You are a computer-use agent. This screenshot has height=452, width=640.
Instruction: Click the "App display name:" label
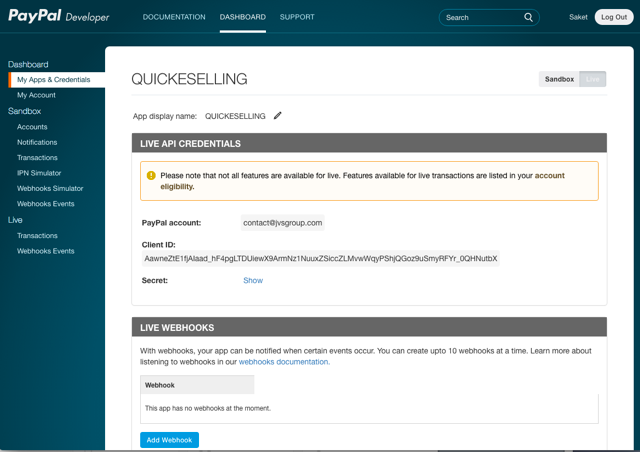tap(165, 116)
